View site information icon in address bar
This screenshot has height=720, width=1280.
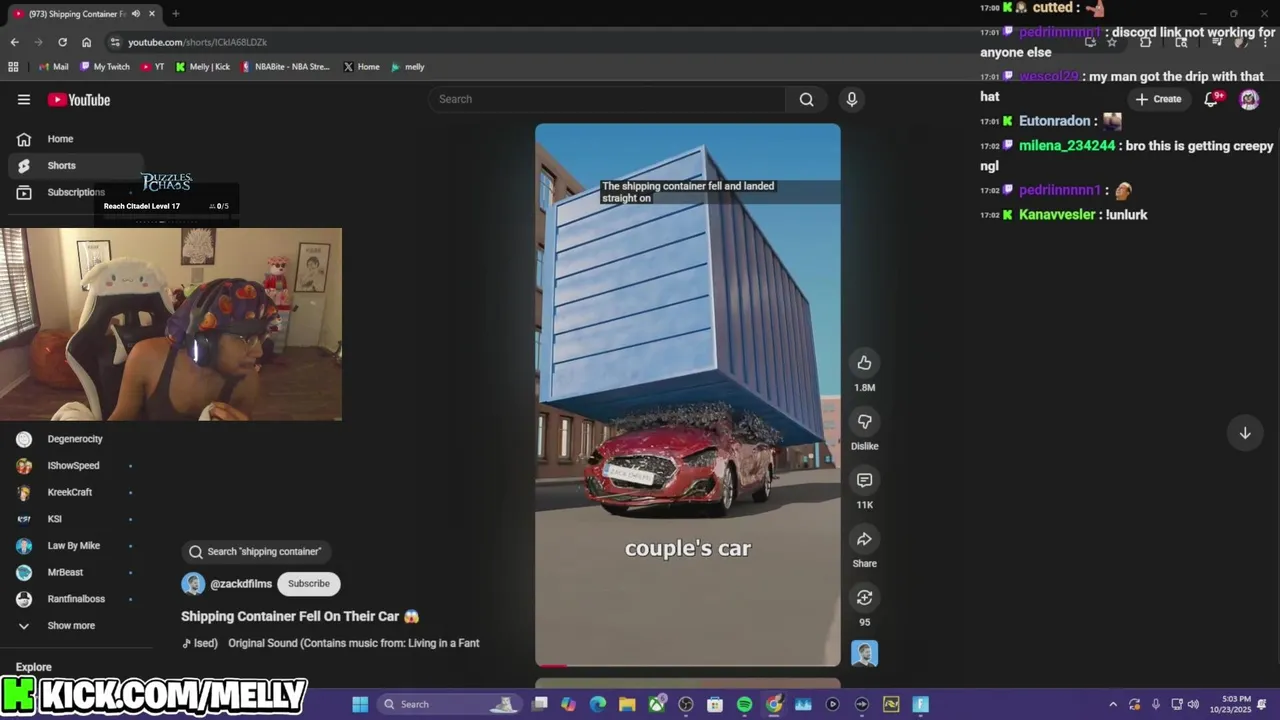point(116,42)
